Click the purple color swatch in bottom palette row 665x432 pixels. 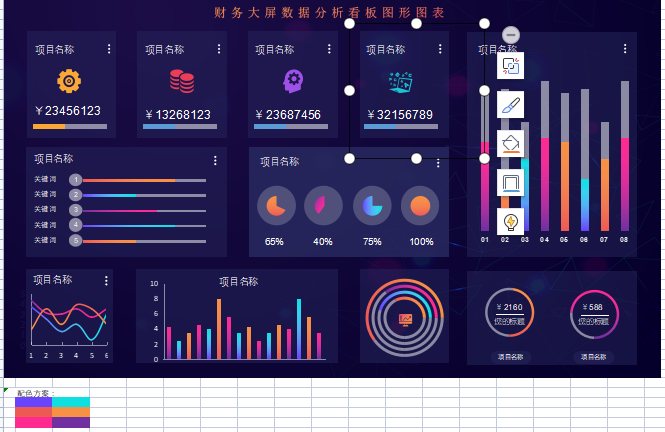point(70,423)
